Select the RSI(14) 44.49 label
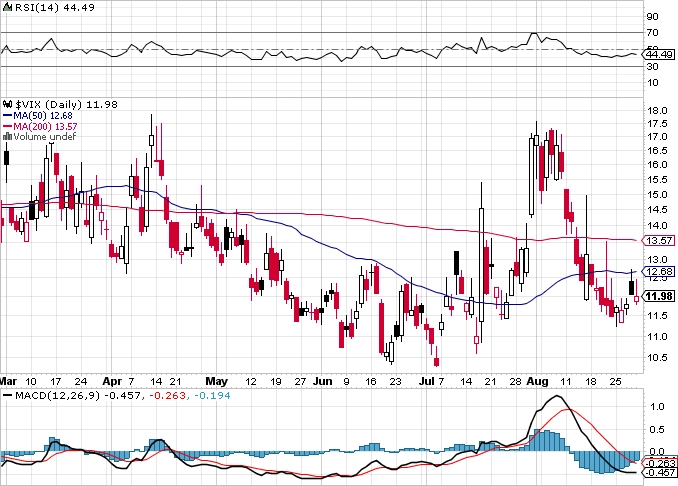Screen dimensions: 678x486 (55, 7)
